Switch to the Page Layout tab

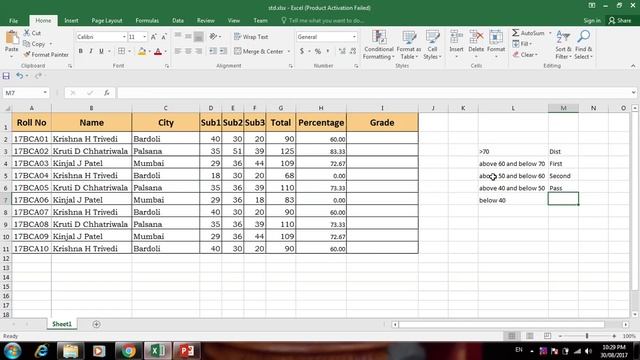tap(107, 20)
